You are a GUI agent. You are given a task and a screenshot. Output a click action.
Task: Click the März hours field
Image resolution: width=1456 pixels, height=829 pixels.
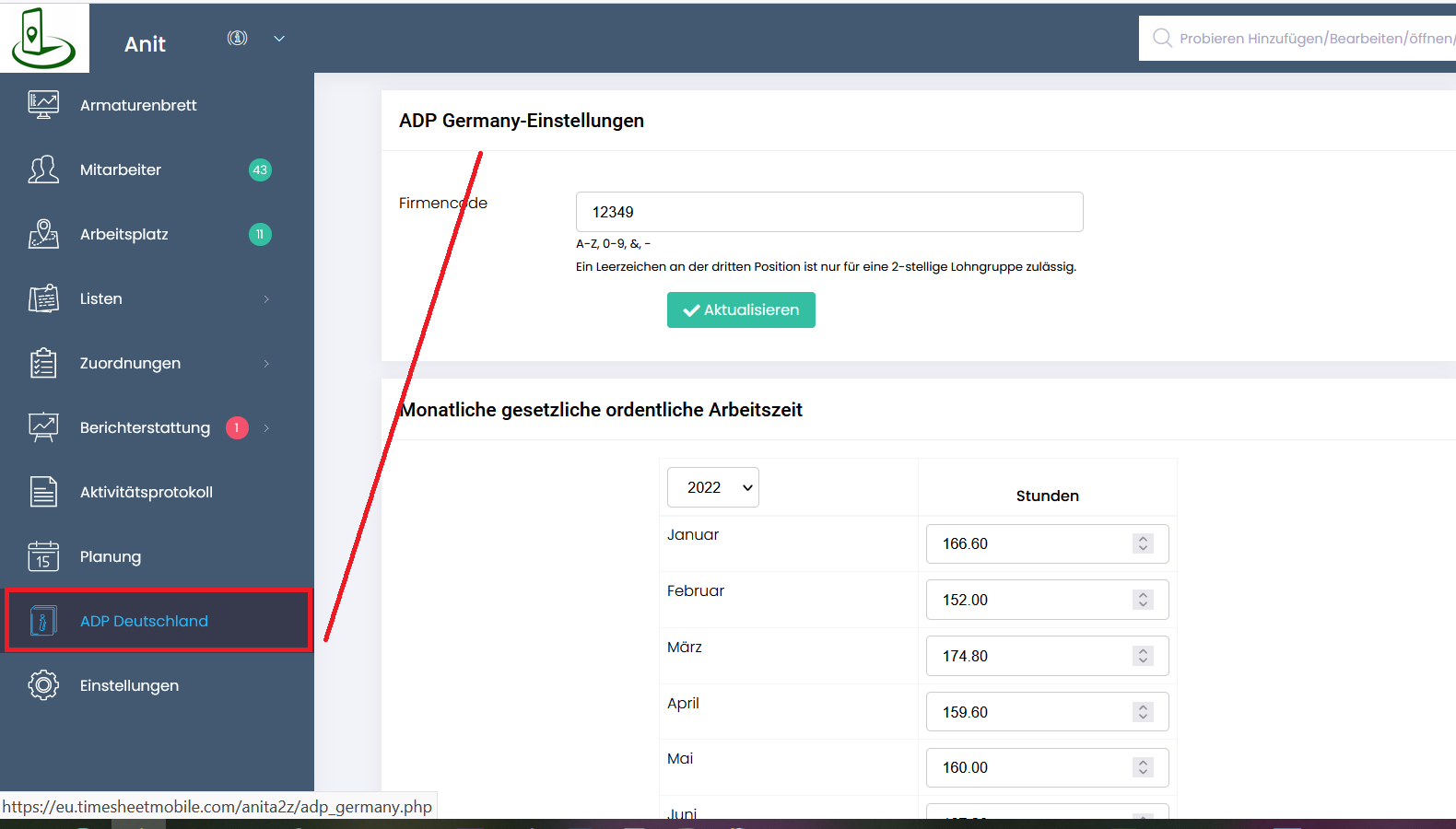1047,656
